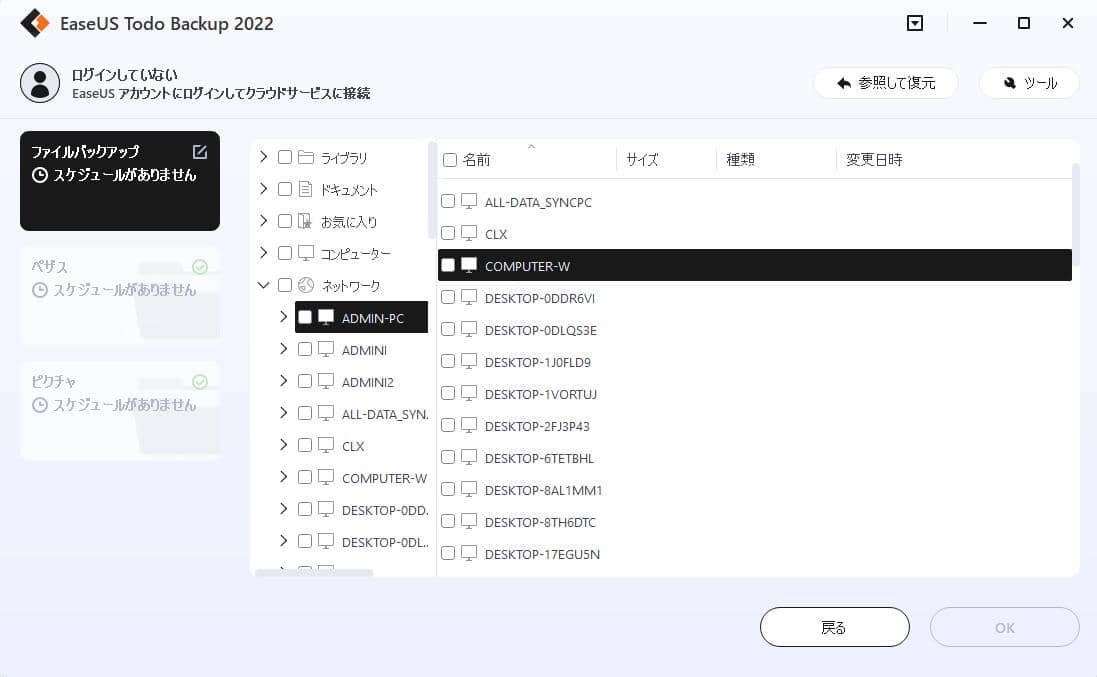Click the ドキュメント document icon
This screenshot has height=677, width=1097.
(306, 189)
